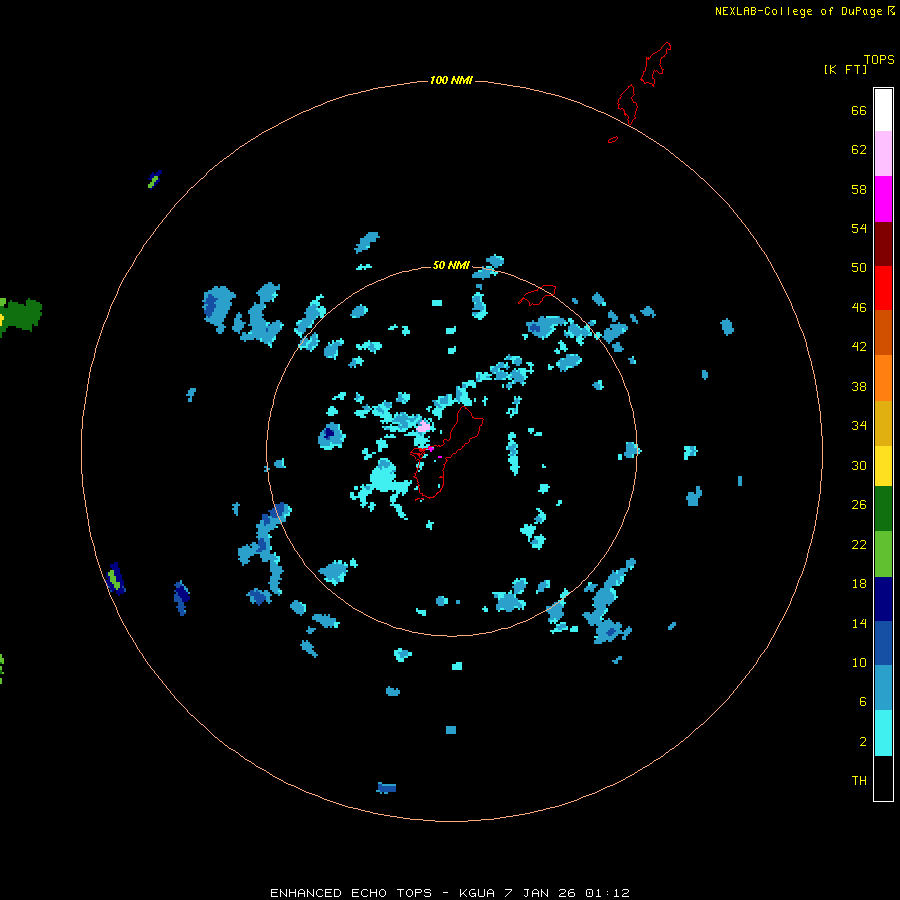Click the '18' legend value label
This screenshot has width=900, height=900.
[x=859, y=584]
